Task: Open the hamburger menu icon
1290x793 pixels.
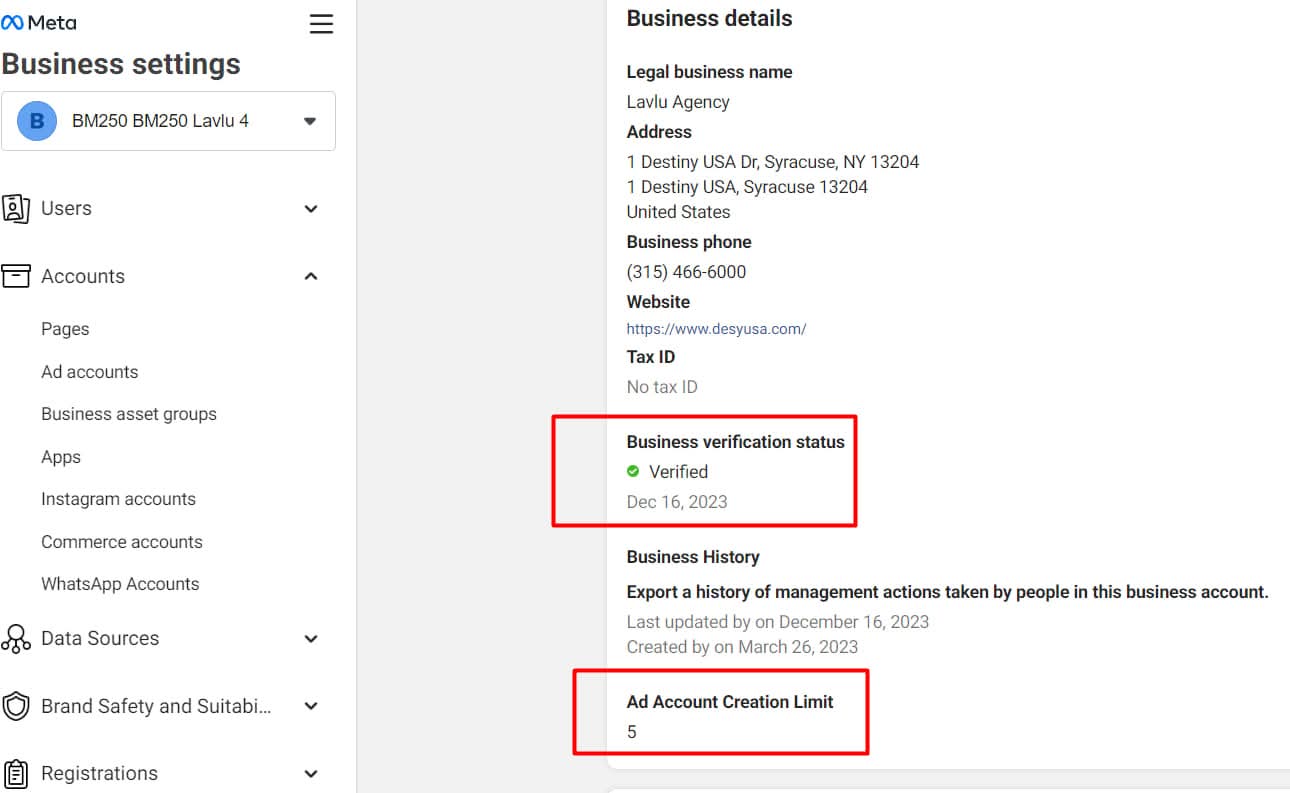Action: (321, 23)
